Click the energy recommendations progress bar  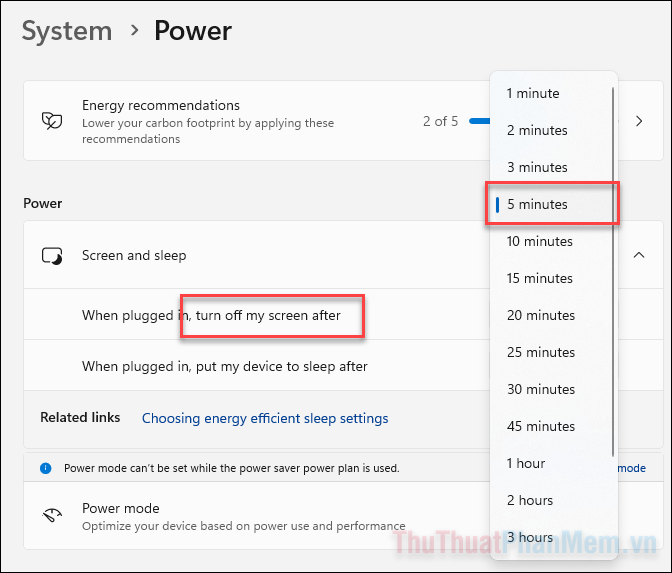coord(480,121)
